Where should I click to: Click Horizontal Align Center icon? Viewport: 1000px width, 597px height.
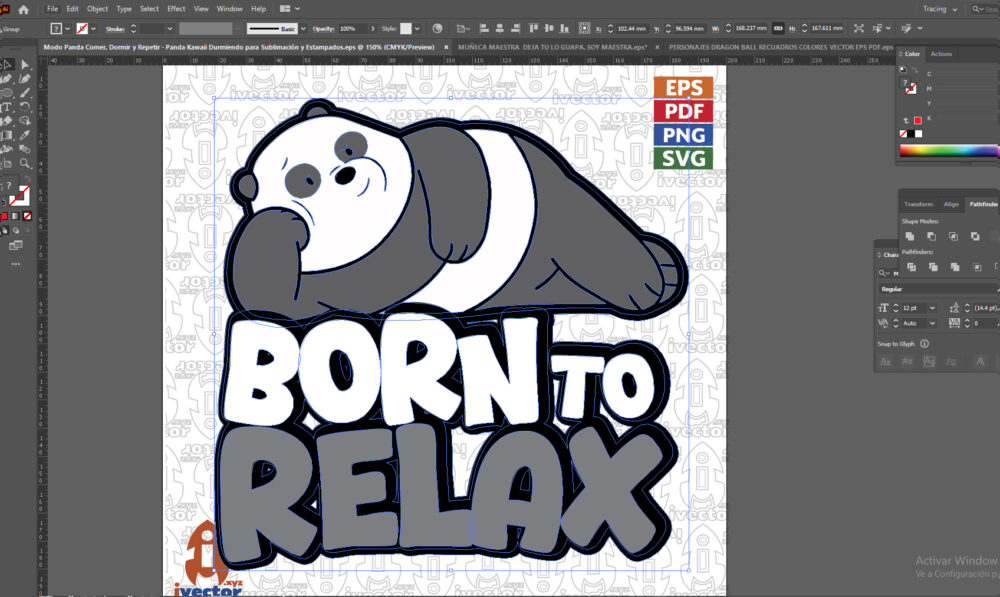coord(499,28)
